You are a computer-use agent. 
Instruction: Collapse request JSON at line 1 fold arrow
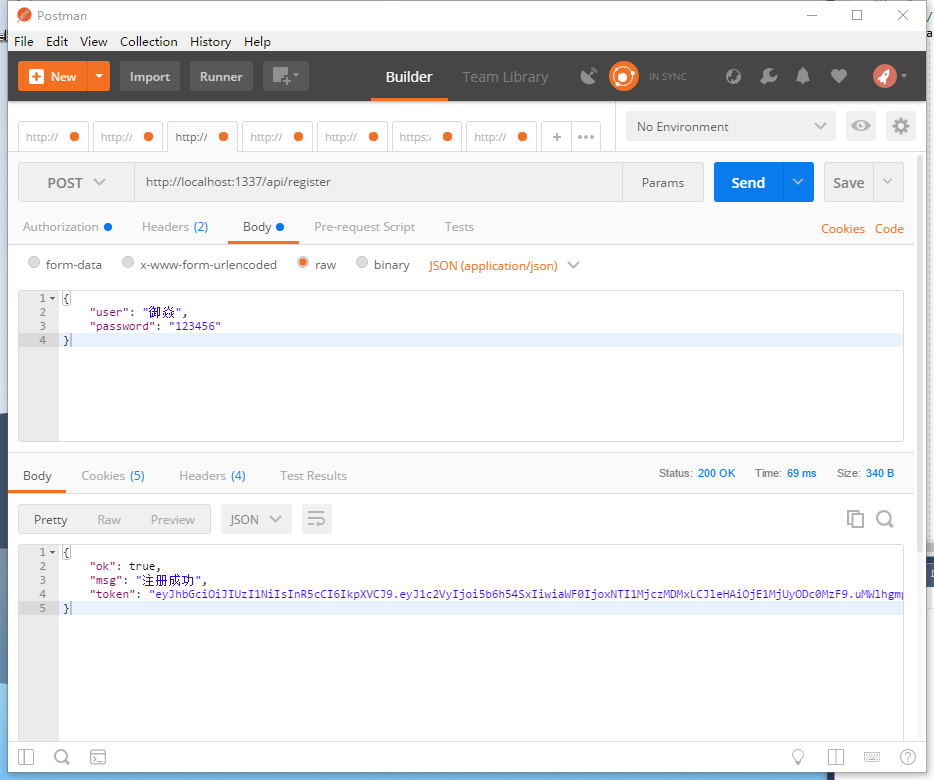(52, 298)
